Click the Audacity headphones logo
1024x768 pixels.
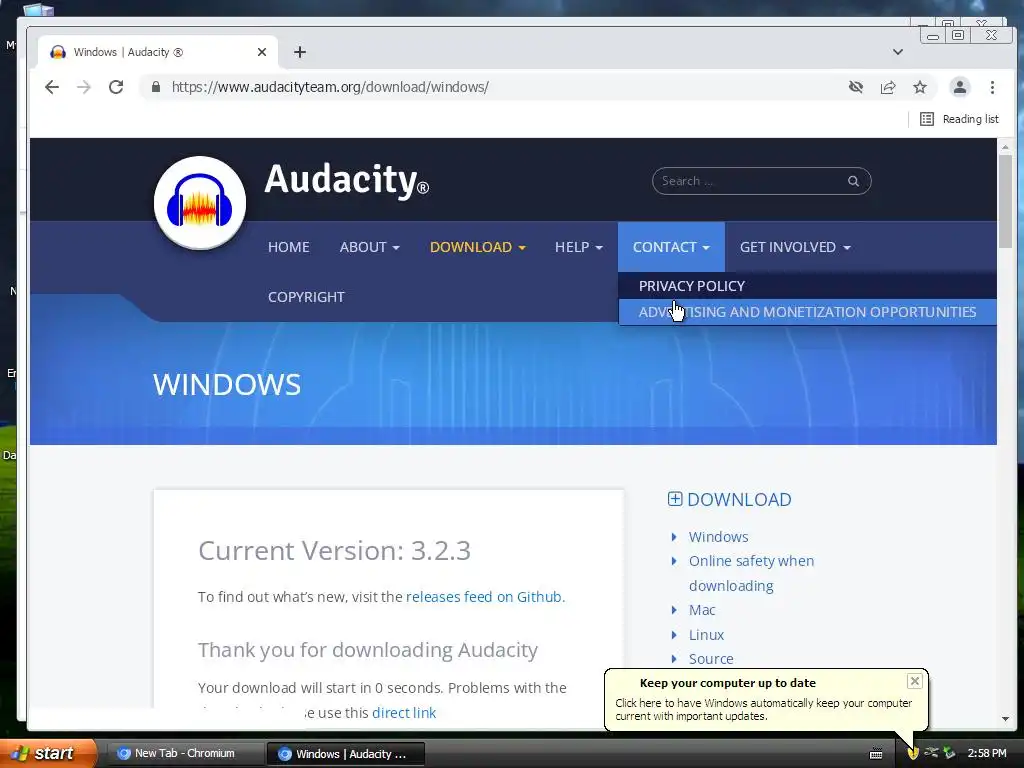[x=200, y=203]
